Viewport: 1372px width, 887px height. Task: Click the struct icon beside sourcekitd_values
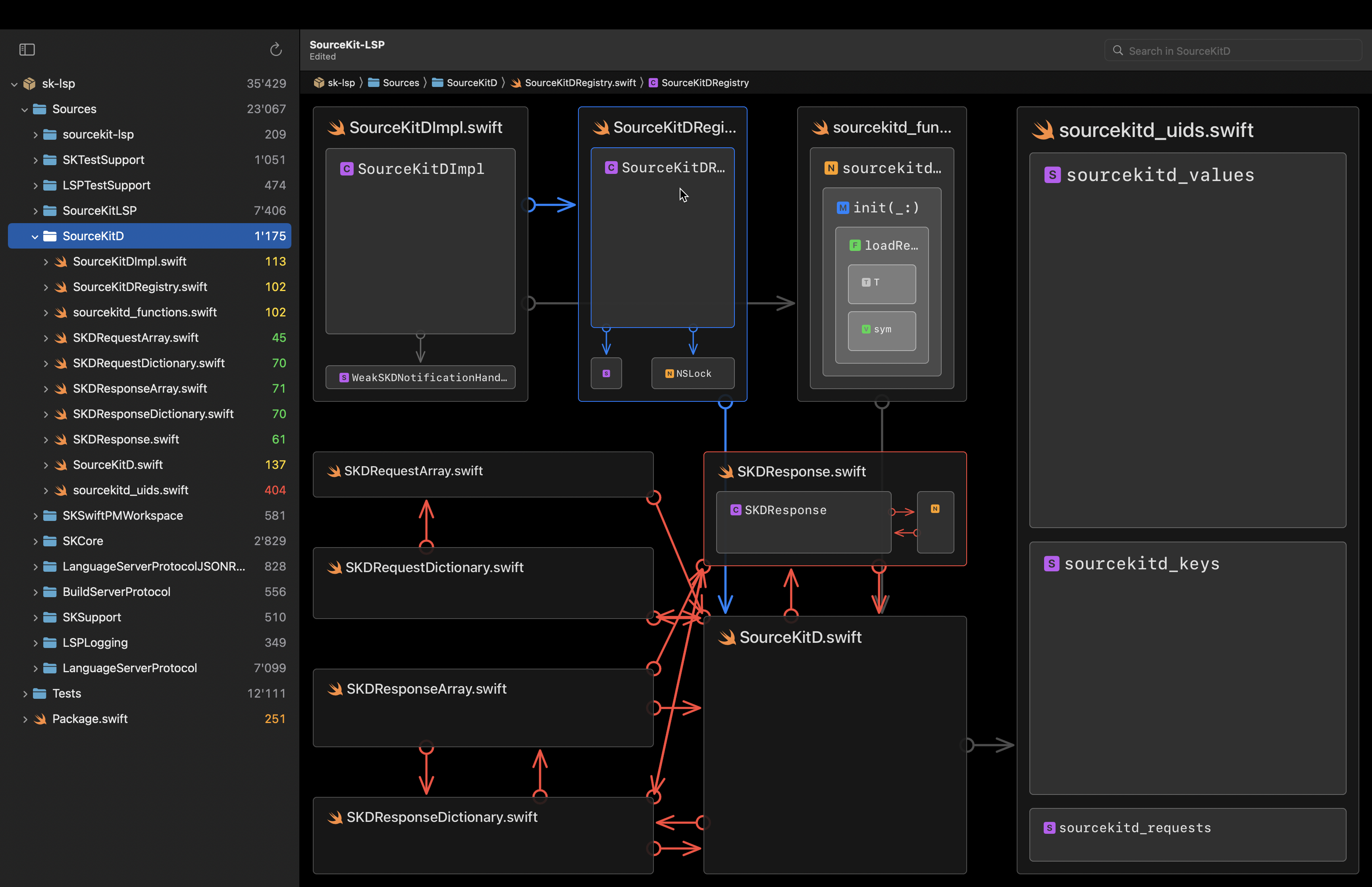click(x=1052, y=175)
